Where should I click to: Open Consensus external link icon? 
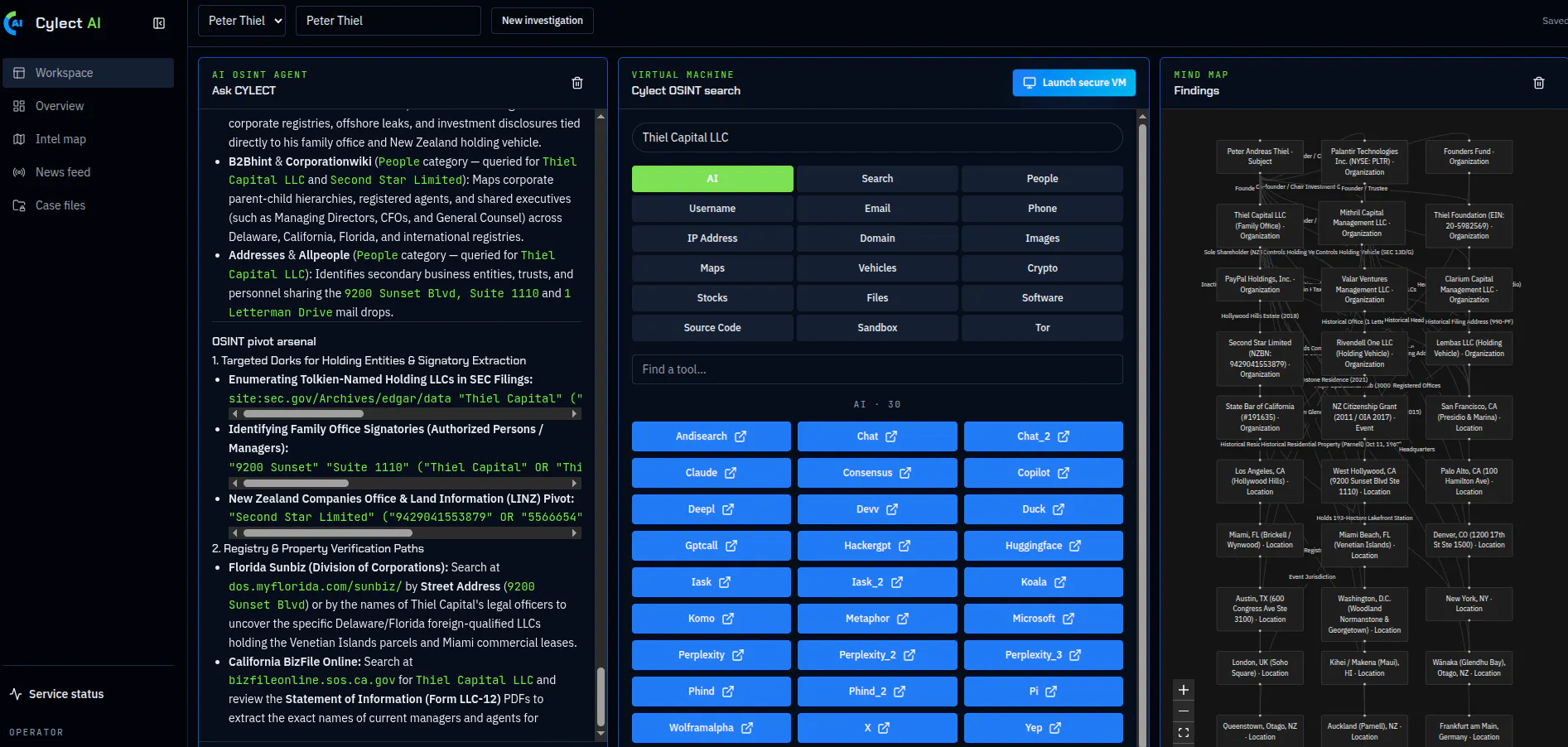[x=905, y=473]
